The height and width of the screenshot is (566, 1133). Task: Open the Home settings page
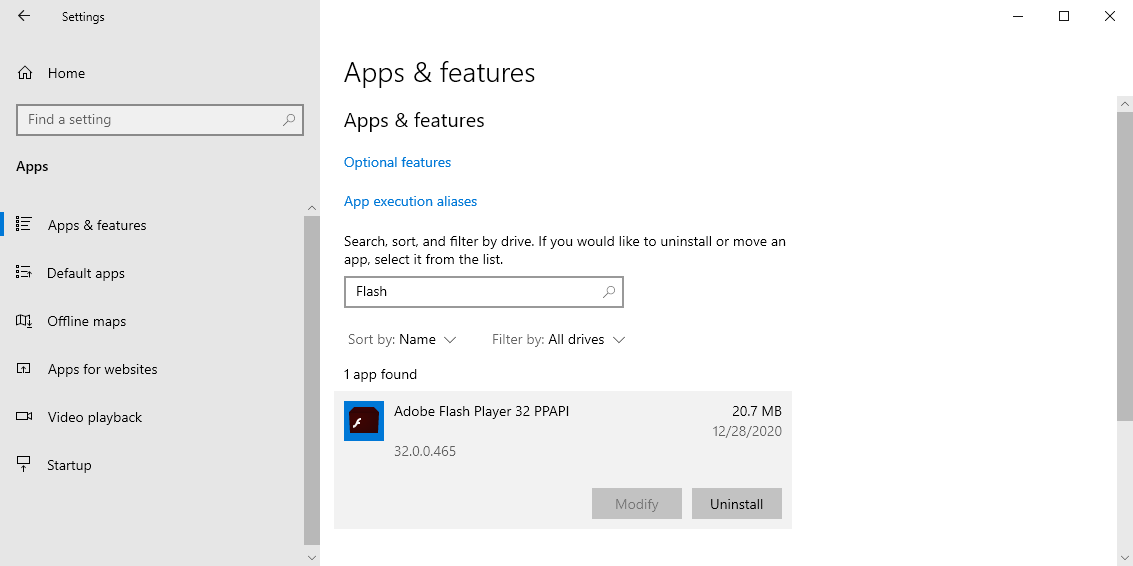coord(66,73)
